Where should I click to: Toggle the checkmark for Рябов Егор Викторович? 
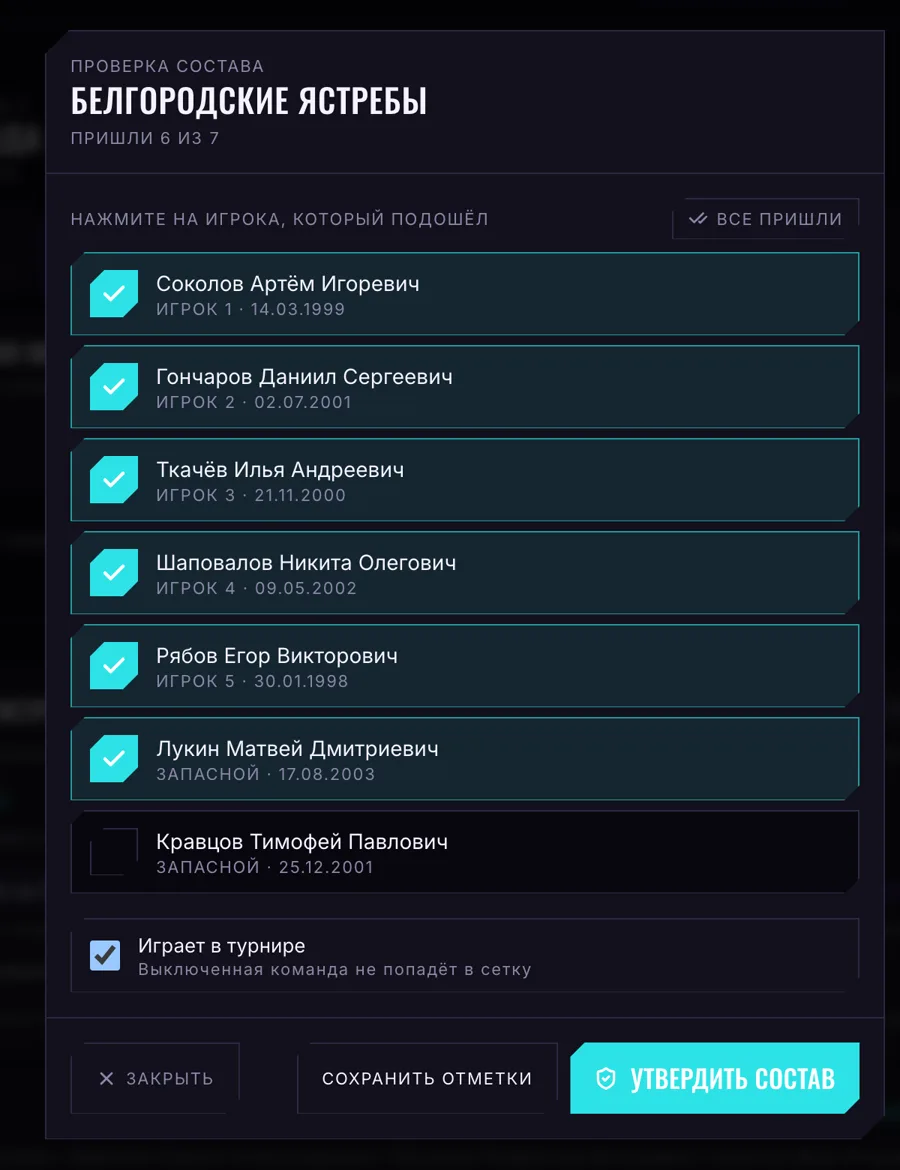114,666
